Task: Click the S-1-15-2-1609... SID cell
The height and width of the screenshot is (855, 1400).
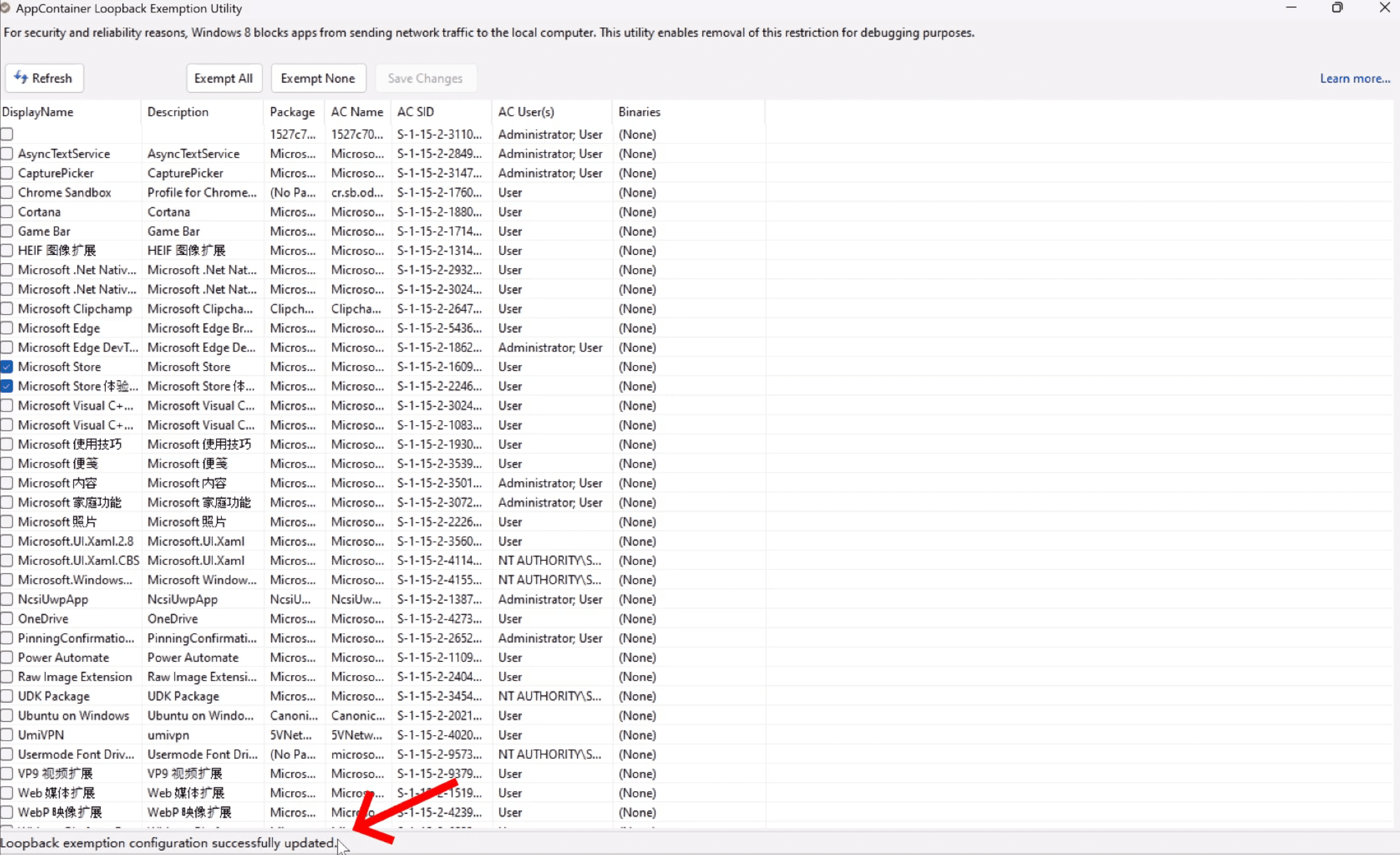Action: point(439,367)
